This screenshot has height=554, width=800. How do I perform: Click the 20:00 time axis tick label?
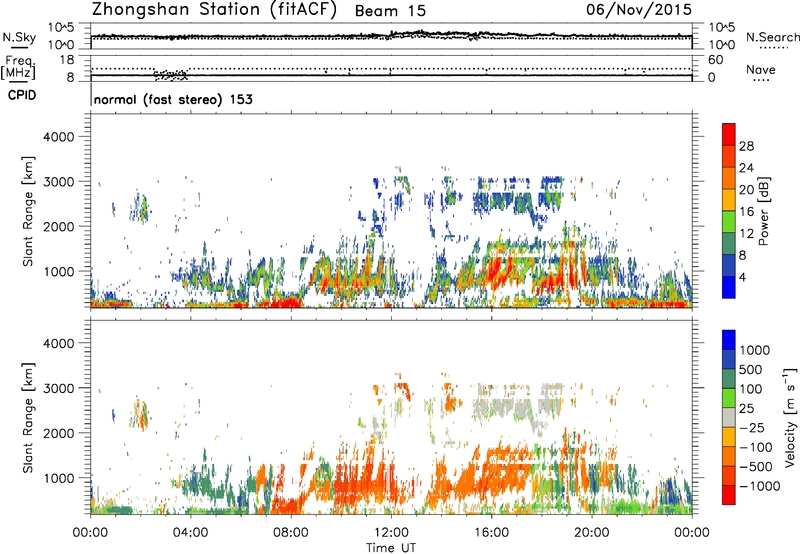click(592, 533)
